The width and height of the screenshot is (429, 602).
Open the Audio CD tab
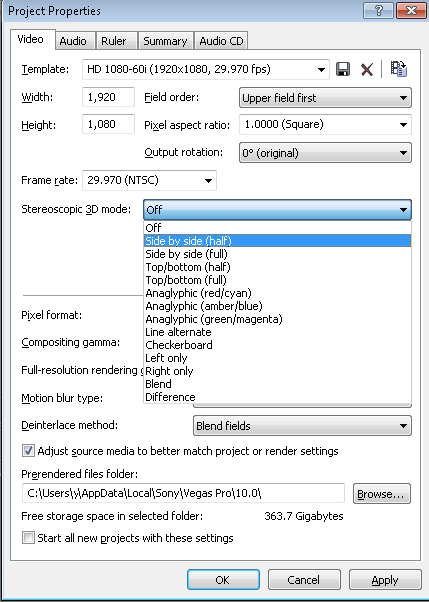(x=221, y=41)
